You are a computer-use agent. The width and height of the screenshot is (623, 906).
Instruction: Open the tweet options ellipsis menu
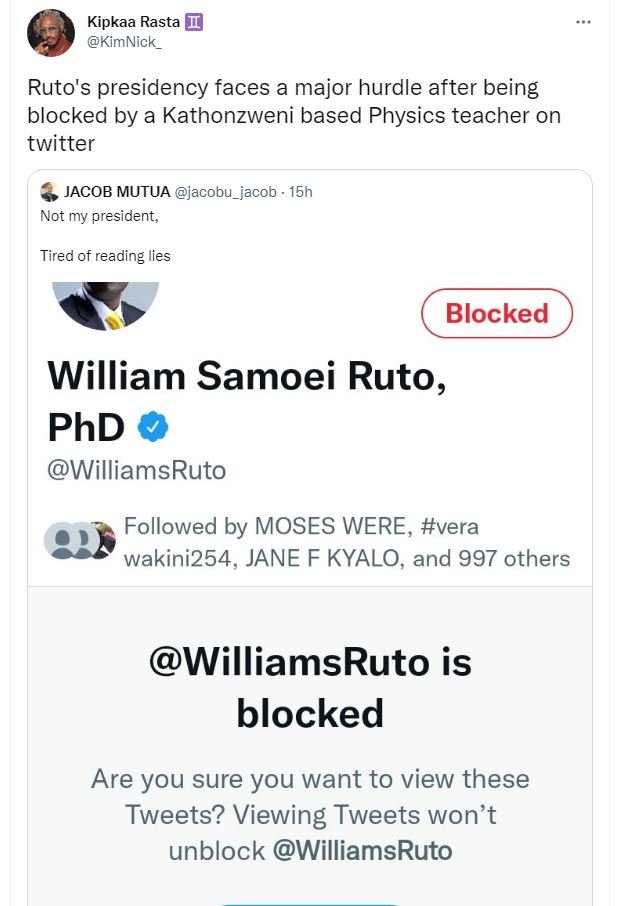(583, 22)
